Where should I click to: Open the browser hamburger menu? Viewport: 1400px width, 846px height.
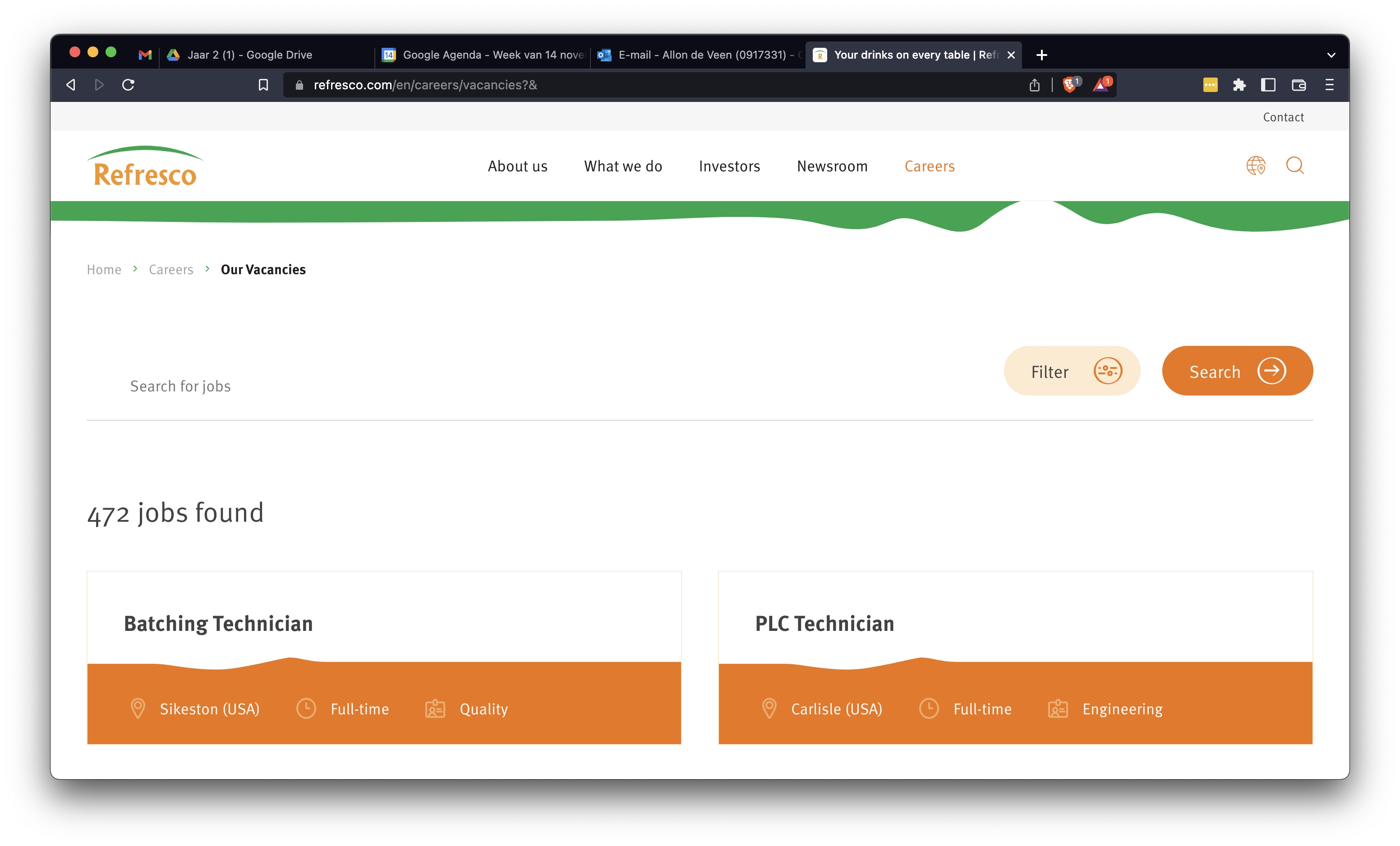1329,85
